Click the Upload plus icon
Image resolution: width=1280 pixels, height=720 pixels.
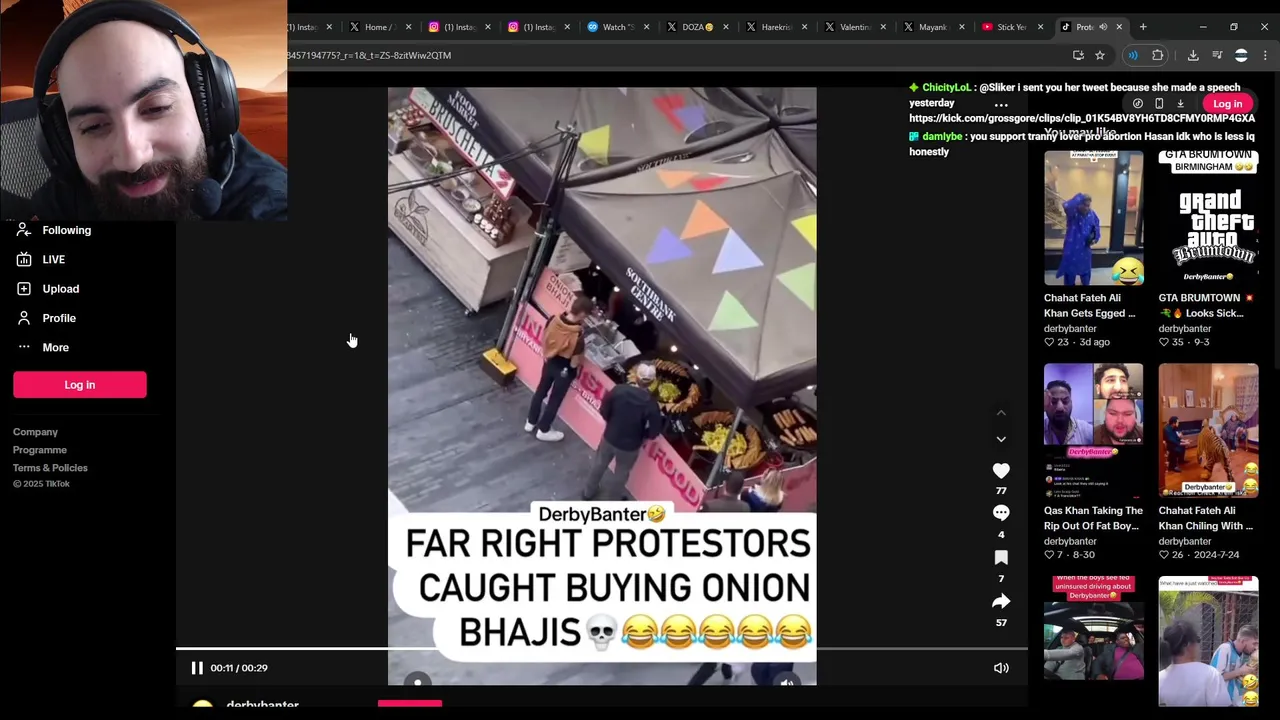coord(24,289)
